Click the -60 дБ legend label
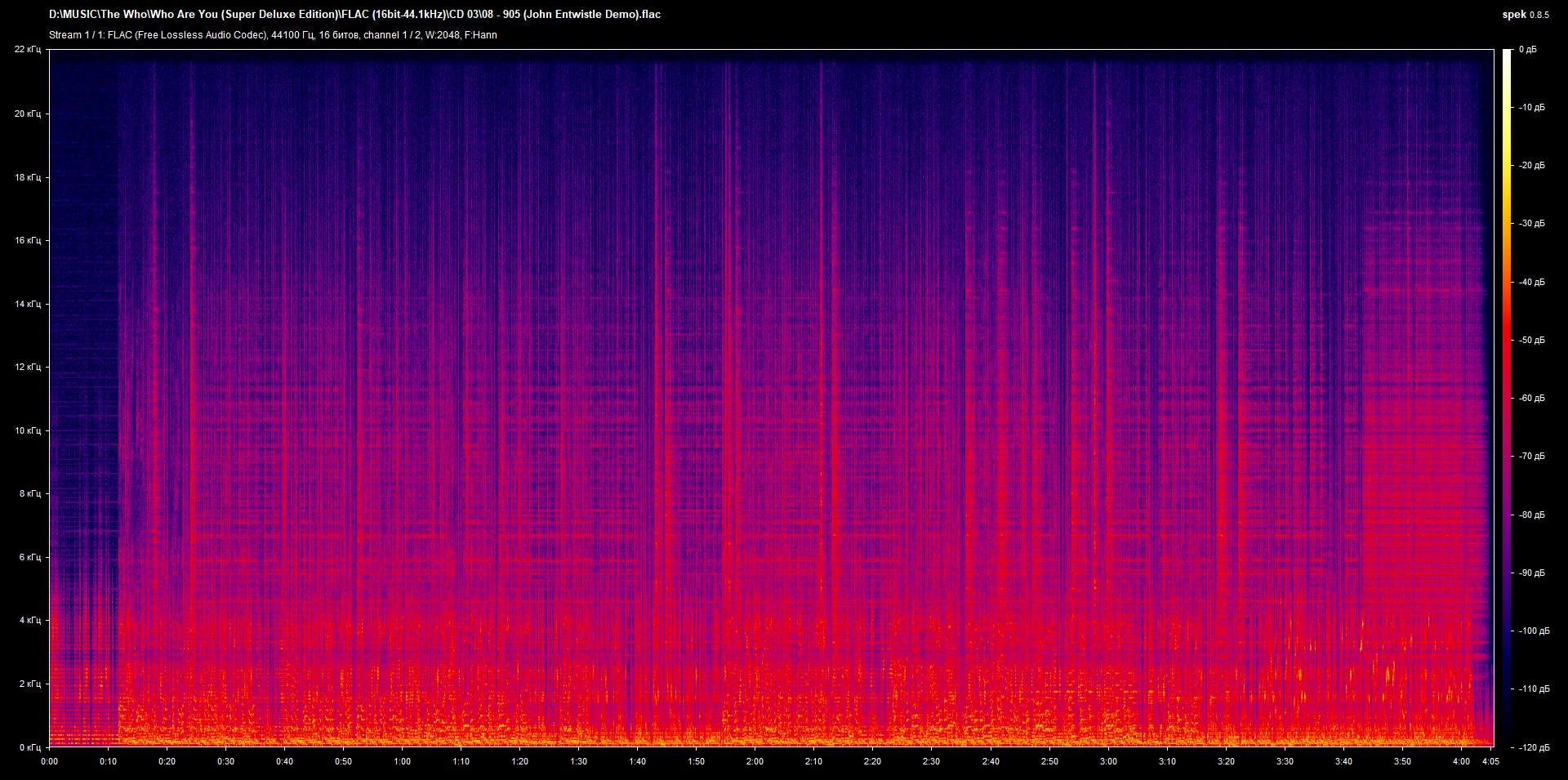The height and width of the screenshot is (780, 1568). click(x=1531, y=399)
